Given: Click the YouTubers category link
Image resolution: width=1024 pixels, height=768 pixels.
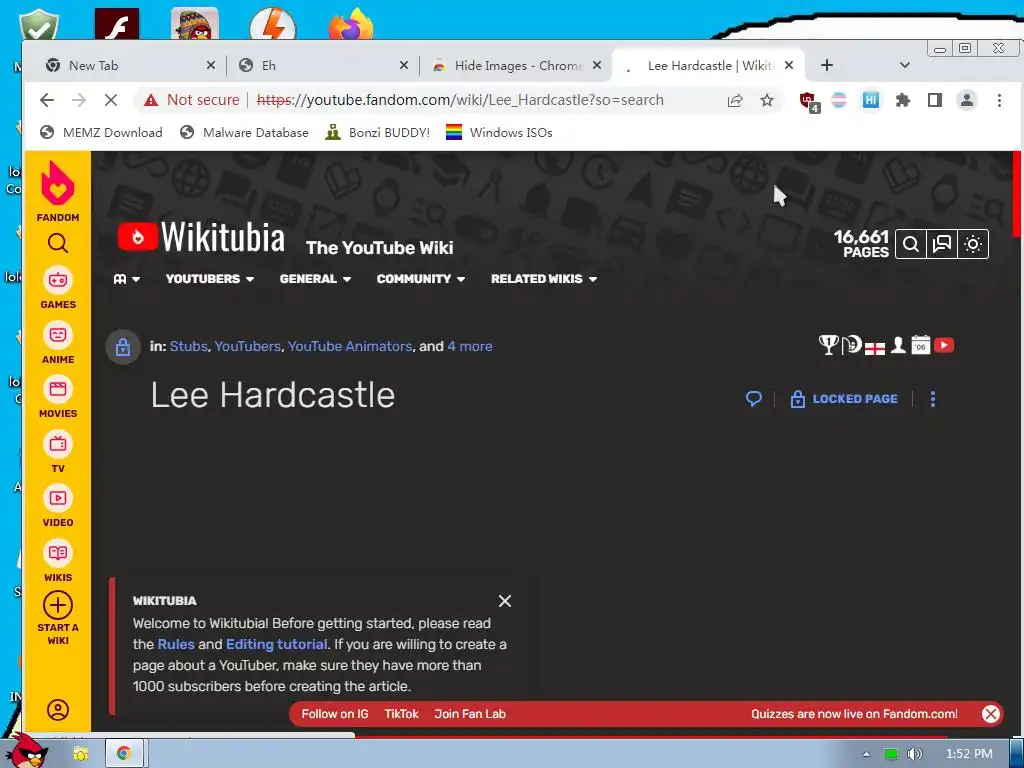Looking at the screenshot, I should 247,346.
